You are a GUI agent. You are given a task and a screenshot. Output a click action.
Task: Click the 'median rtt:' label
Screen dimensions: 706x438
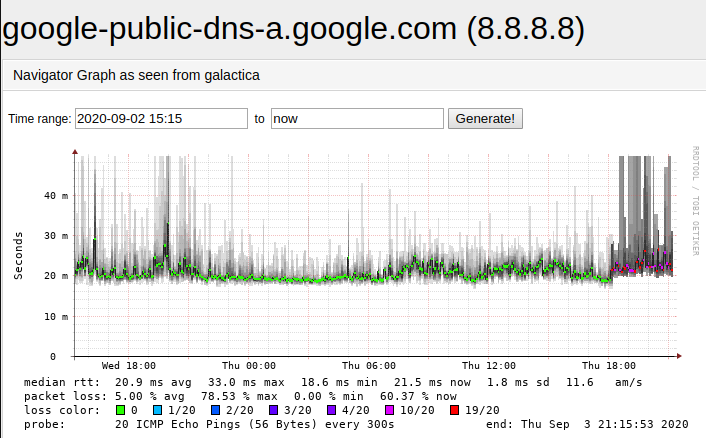pyautogui.click(x=62, y=383)
